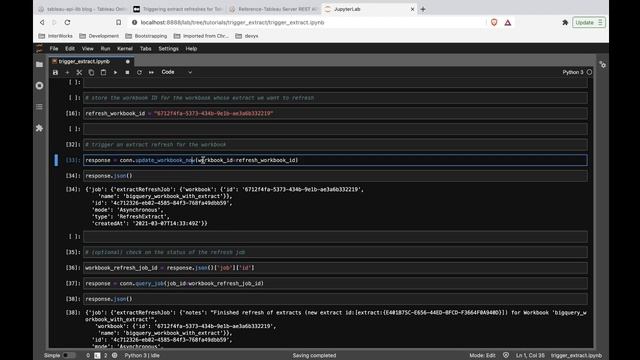
Task: Switch to the Triggering extract refreshes browser tab
Action: coord(179,9)
